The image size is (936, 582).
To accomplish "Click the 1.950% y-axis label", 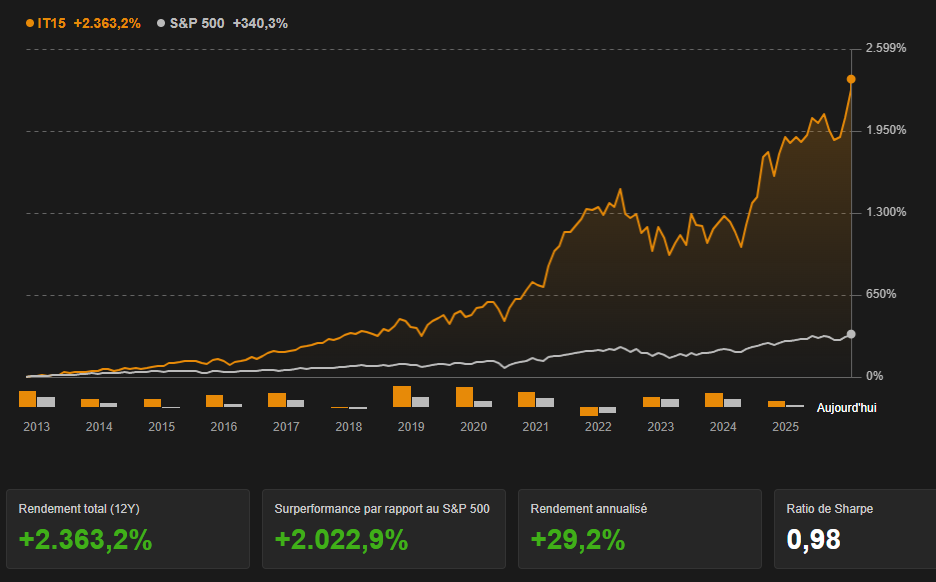I will point(885,130).
